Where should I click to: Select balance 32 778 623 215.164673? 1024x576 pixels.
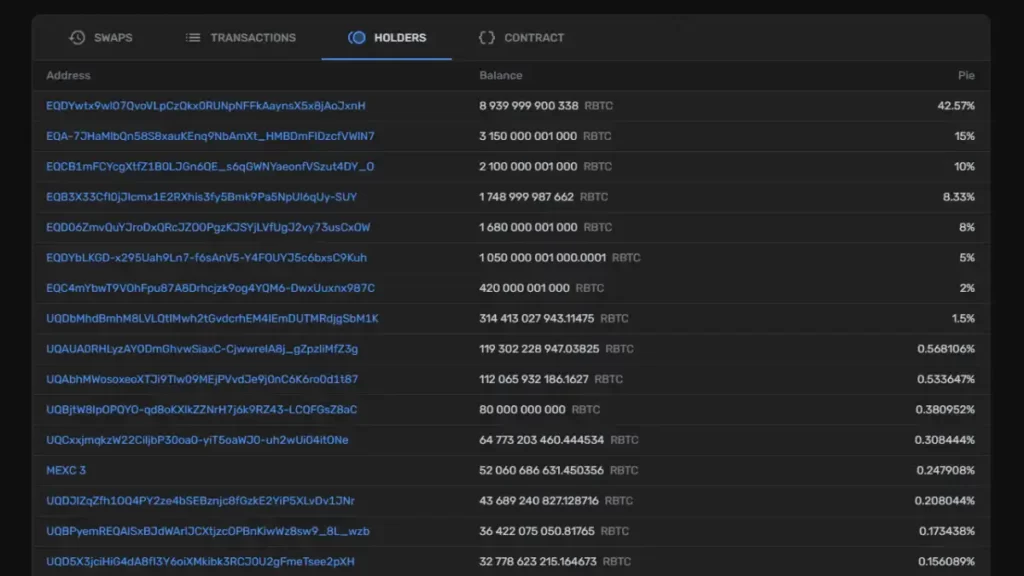coord(537,561)
